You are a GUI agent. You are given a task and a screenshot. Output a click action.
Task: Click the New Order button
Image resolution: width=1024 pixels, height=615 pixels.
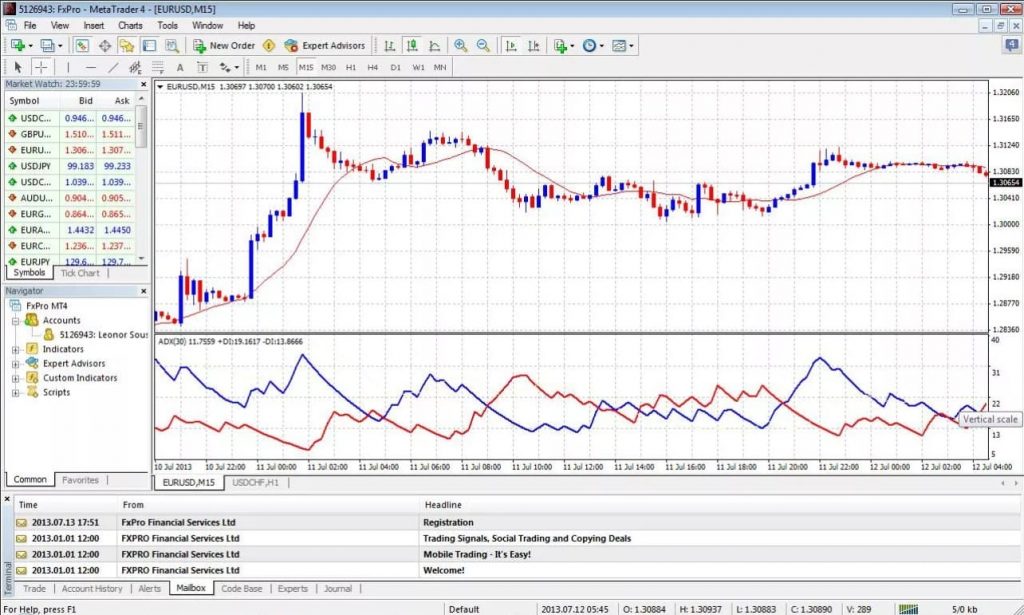[223, 45]
